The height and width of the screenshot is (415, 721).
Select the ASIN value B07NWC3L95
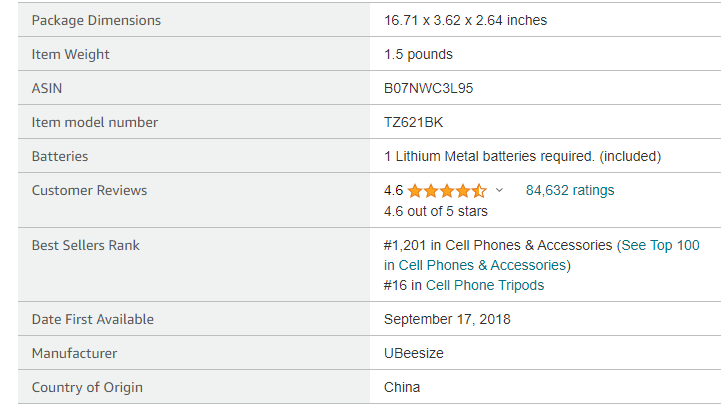click(428, 88)
